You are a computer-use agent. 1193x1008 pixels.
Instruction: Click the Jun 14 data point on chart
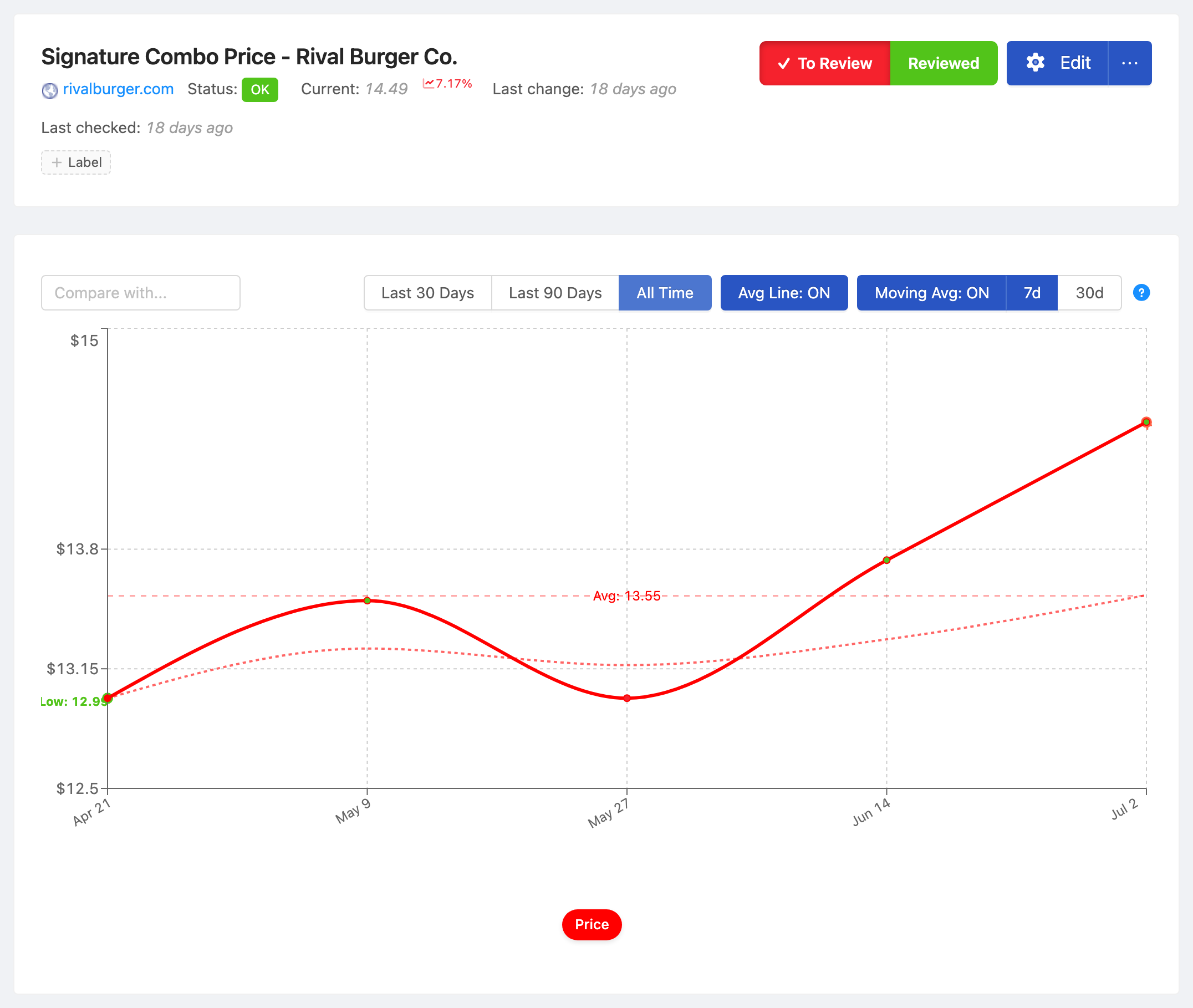click(x=887, y=560)
